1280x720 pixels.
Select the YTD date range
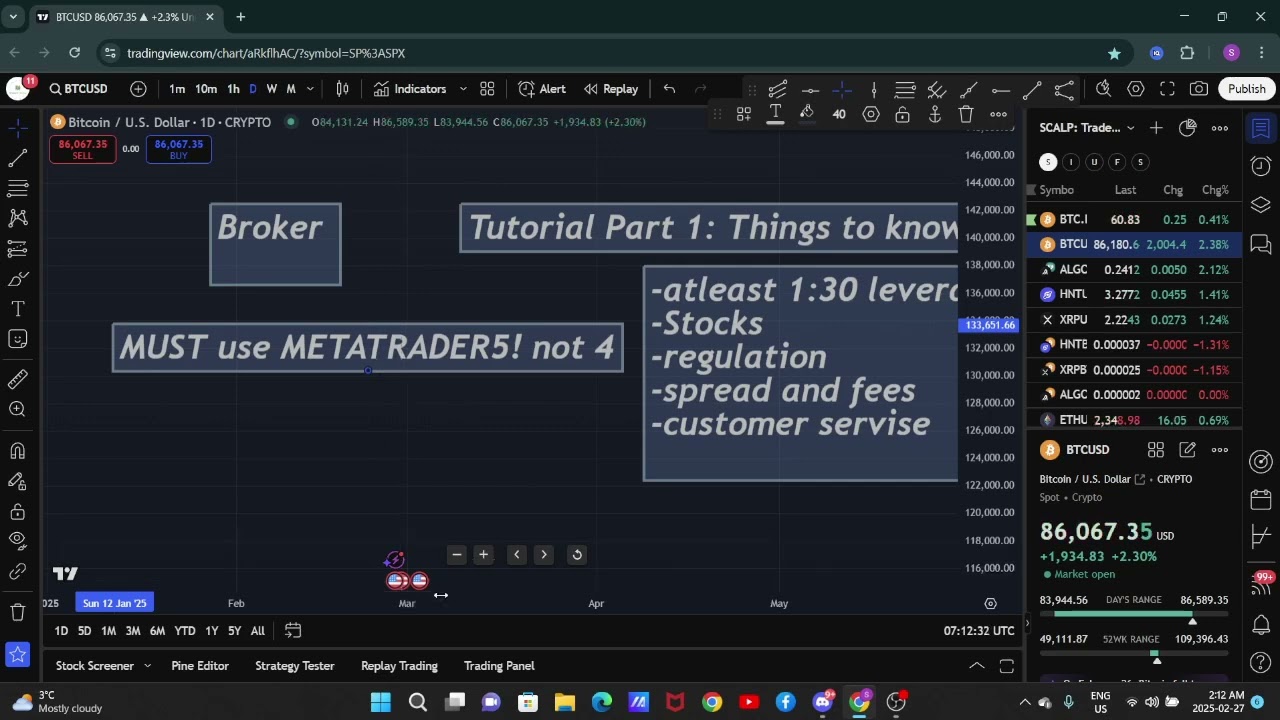[185, 631]
